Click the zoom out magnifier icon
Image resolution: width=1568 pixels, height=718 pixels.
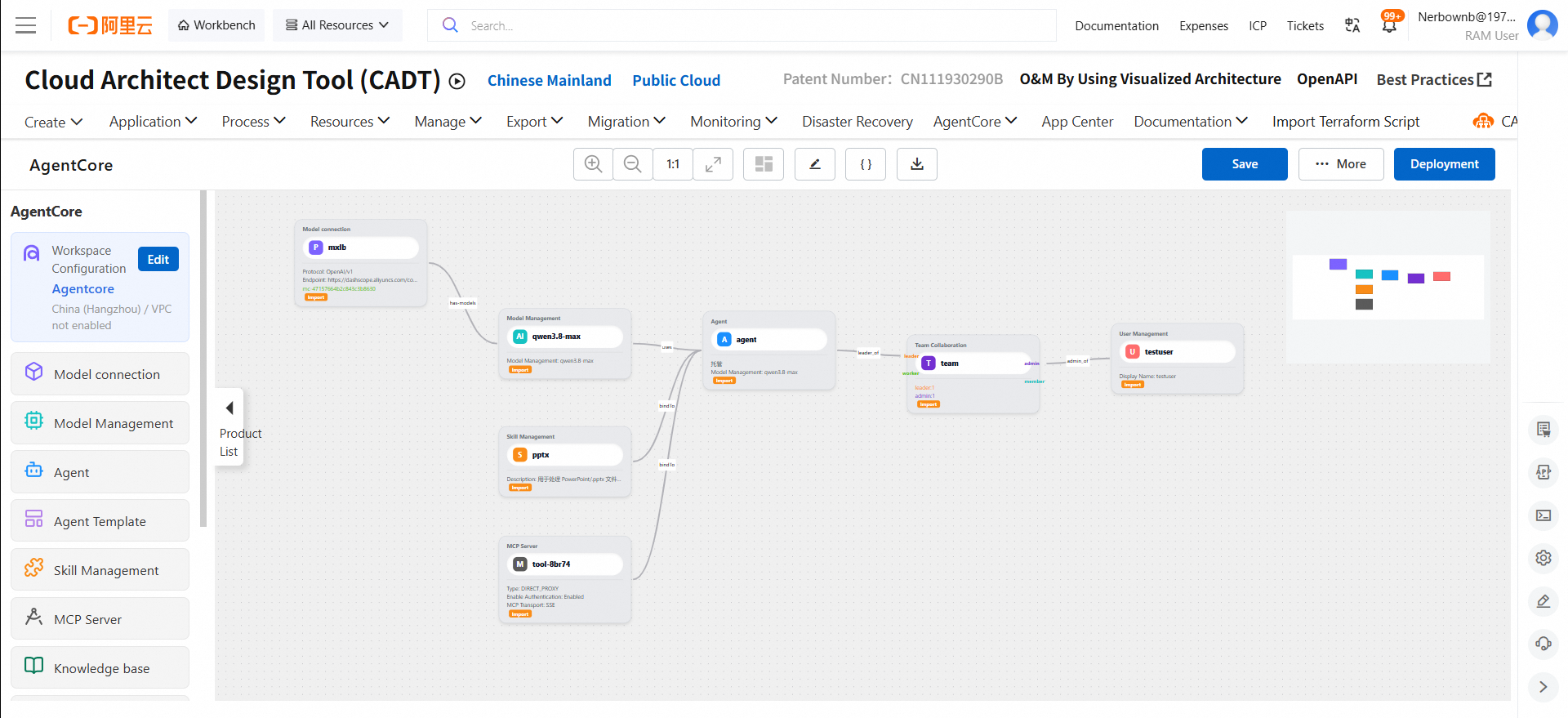(x=633, y=164)
